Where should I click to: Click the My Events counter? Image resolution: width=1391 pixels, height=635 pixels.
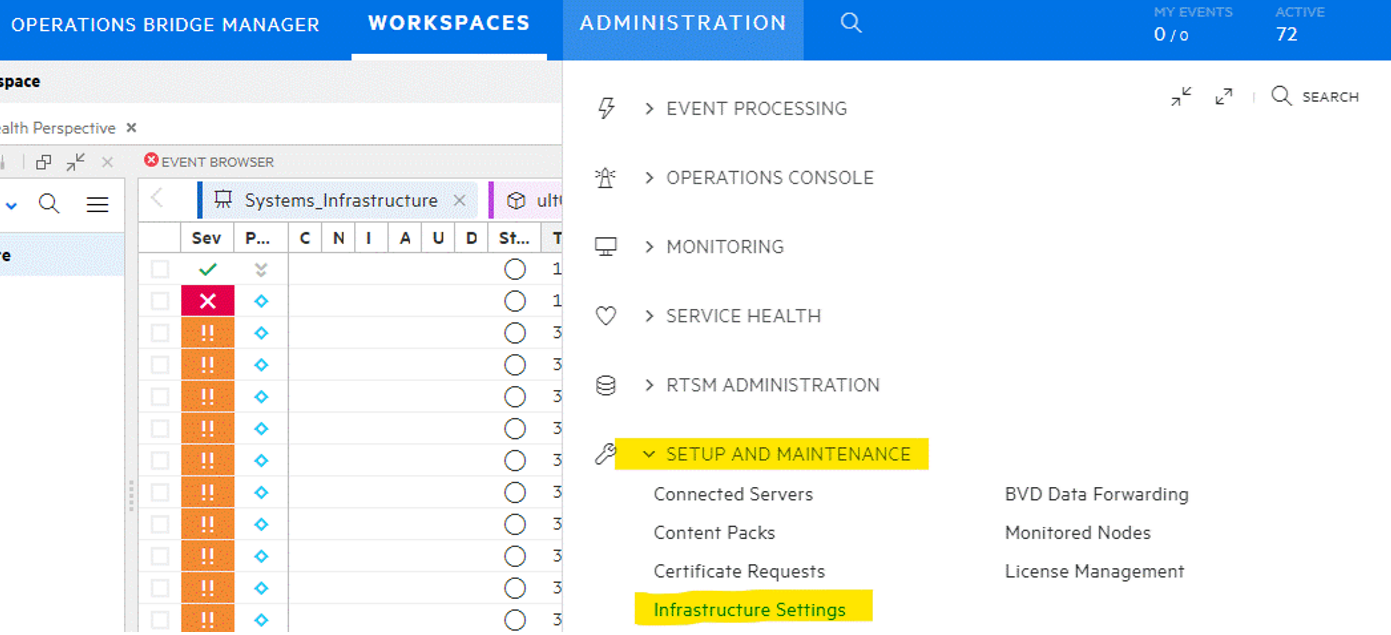[1193, 24]
